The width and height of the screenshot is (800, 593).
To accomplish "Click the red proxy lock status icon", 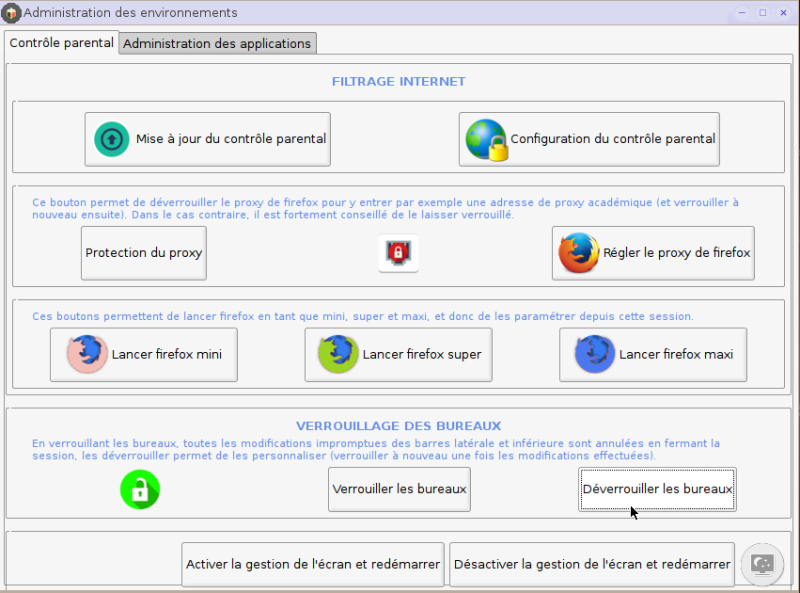I will tap(398, 253).
